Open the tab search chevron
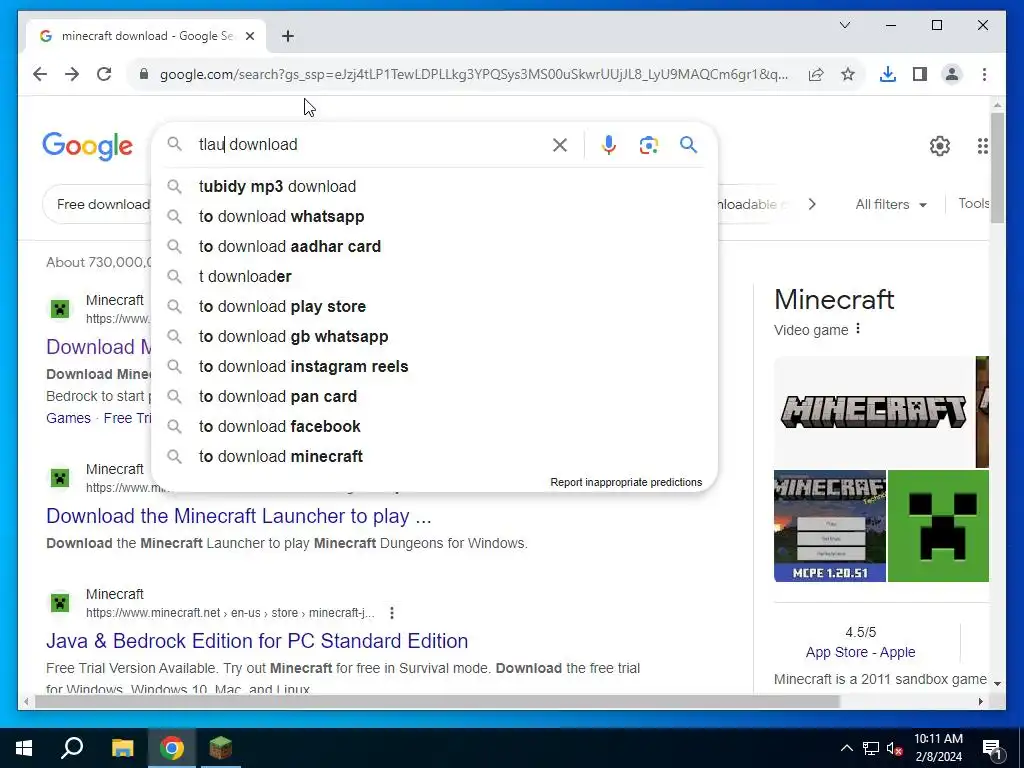Image resolution: width=1024 pixels, height=768 pixels. [x=844, y=25]
